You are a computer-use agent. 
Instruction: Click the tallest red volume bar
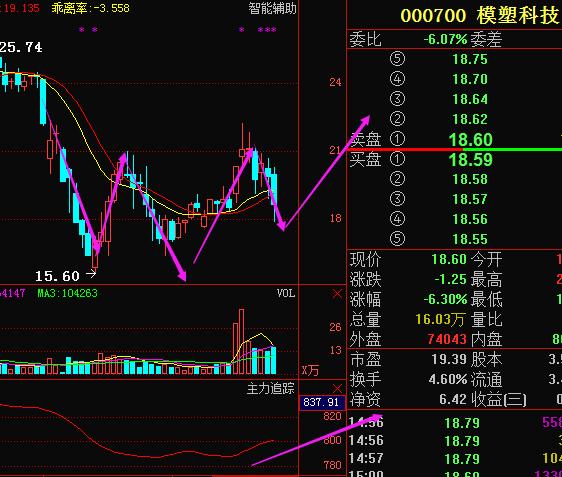pos(242,342)
